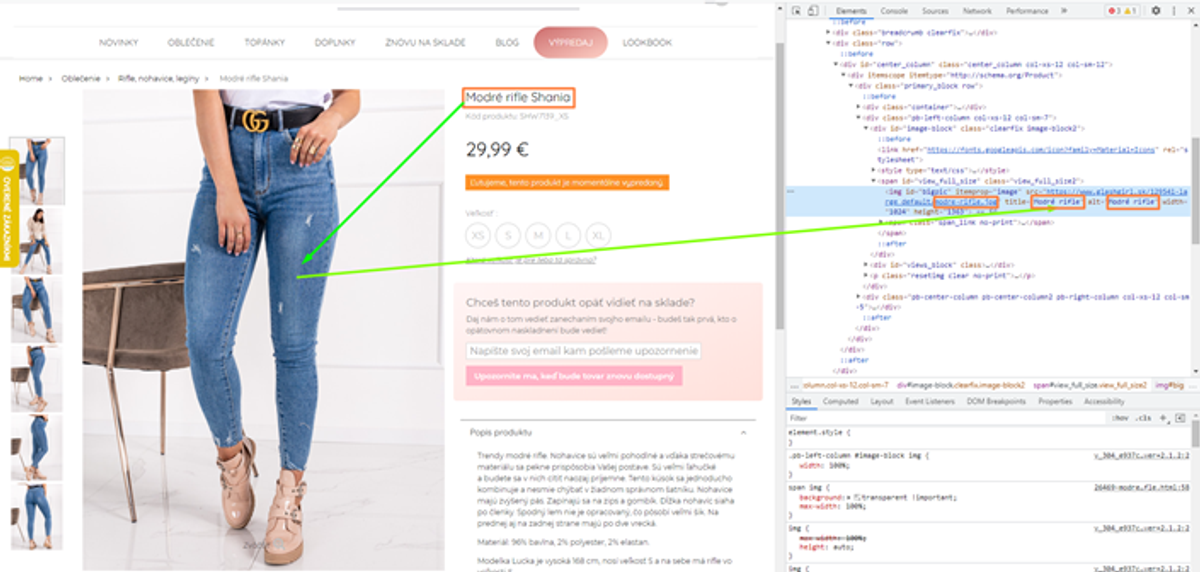
Task: Click the Rifle, nohavice, legíny breadcrumb
Action: pyautogui.click(x=159, y=78)
